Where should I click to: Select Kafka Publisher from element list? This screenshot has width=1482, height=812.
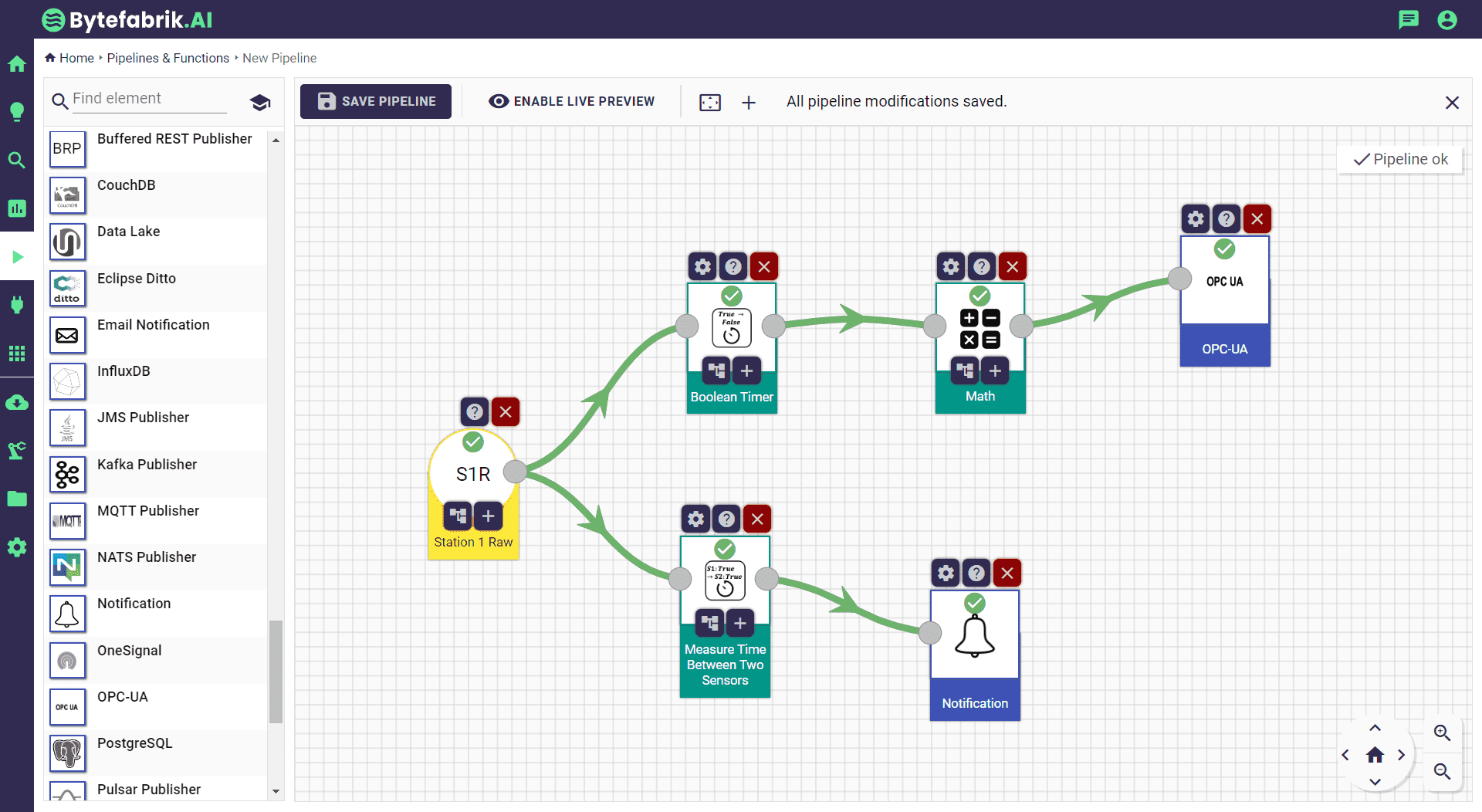147,465
